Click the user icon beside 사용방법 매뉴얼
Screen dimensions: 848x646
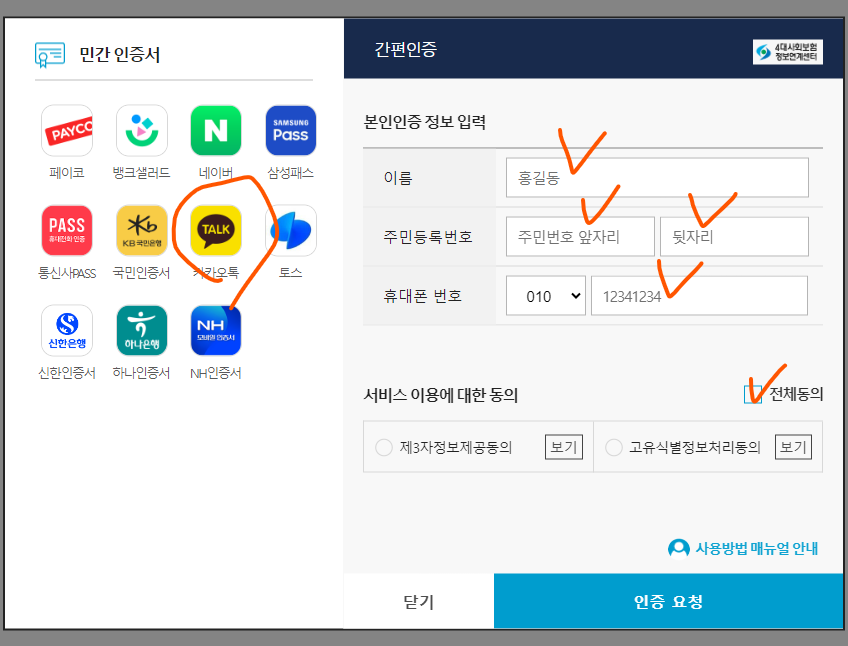coord(679,548)
